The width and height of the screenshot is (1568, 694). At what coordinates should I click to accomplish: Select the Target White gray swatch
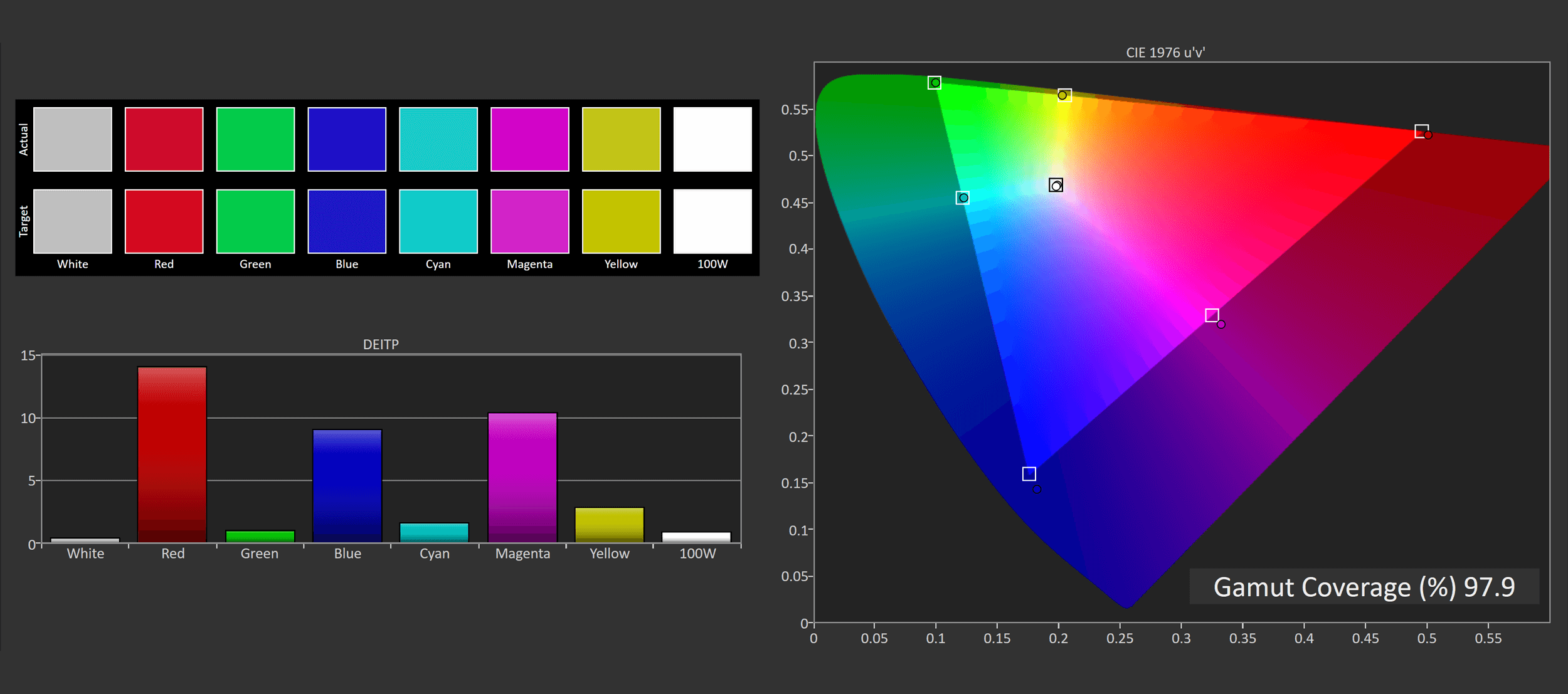[x=73, y=221]
